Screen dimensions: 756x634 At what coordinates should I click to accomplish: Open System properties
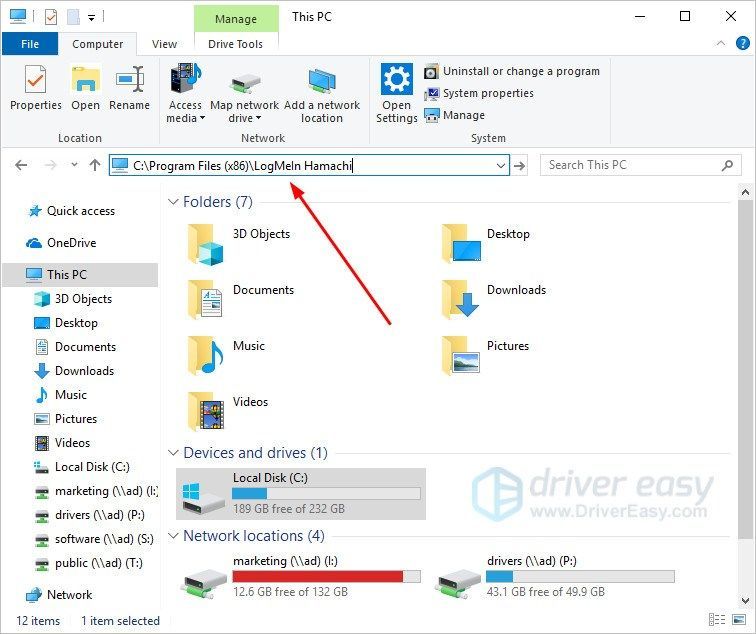click(479, 93)
